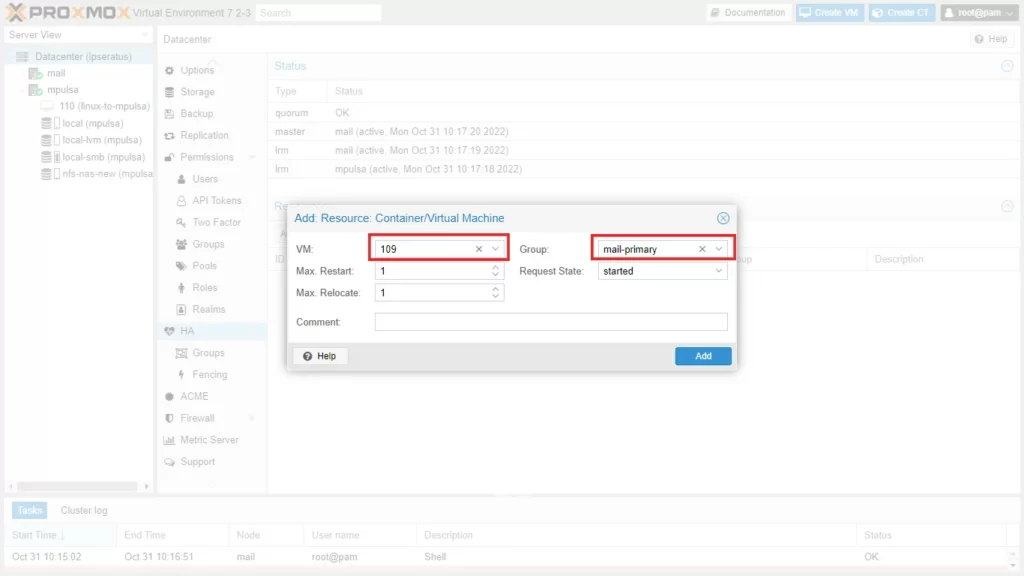Switch to the Cluster log tab
The height and width of the screenshot is (576, 1024).
coord(84,510)
